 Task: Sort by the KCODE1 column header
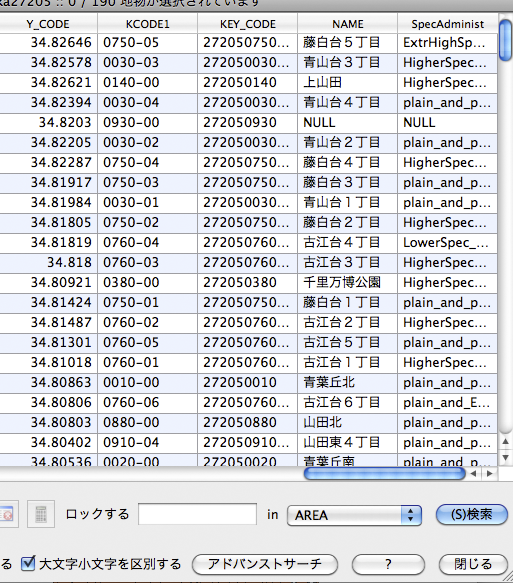point(148,24)
